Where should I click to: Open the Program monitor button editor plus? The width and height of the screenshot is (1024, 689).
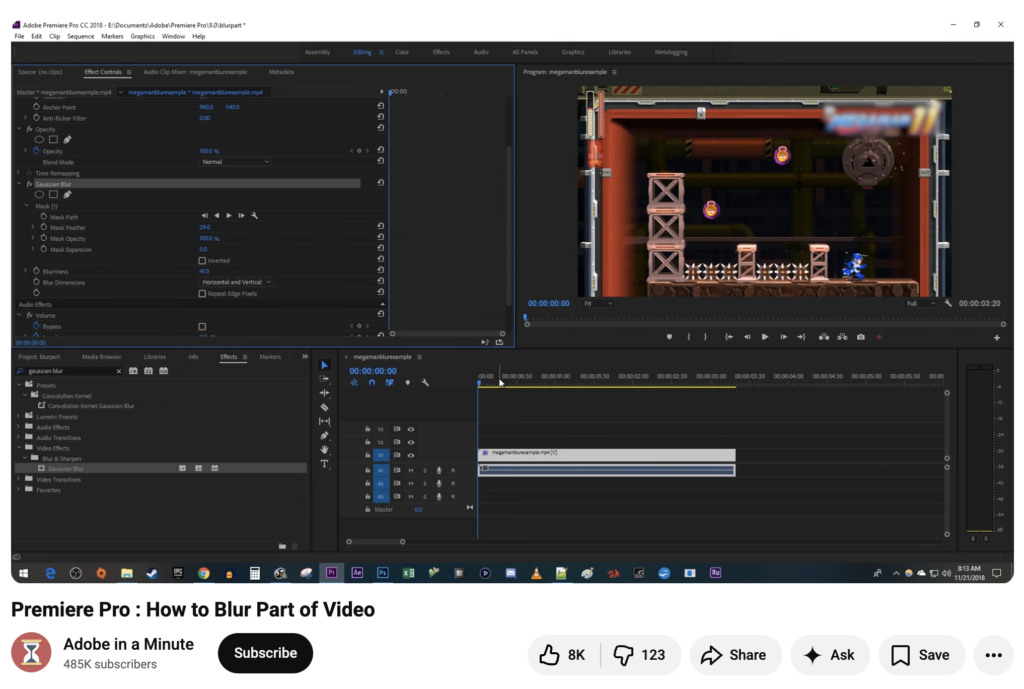pos(997,338)
